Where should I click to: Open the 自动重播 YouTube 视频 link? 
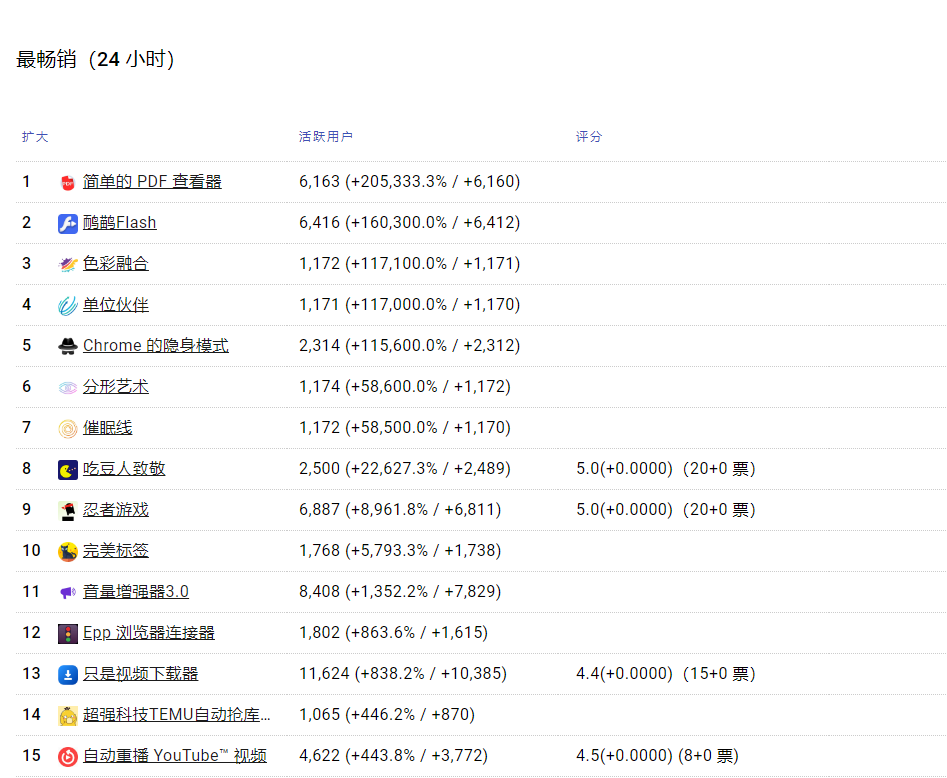tap(175, 756)
